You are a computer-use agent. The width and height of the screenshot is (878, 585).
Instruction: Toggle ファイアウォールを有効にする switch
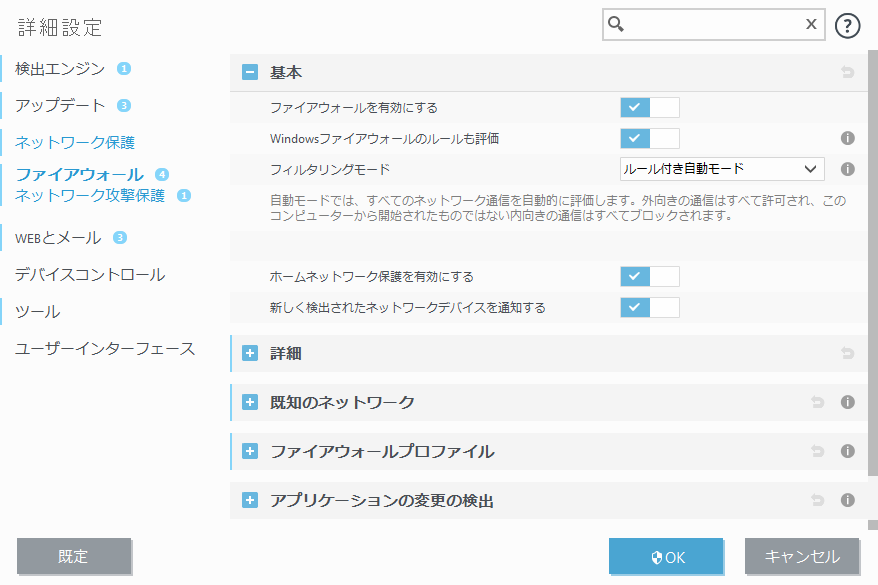click(x=649, y=107)
